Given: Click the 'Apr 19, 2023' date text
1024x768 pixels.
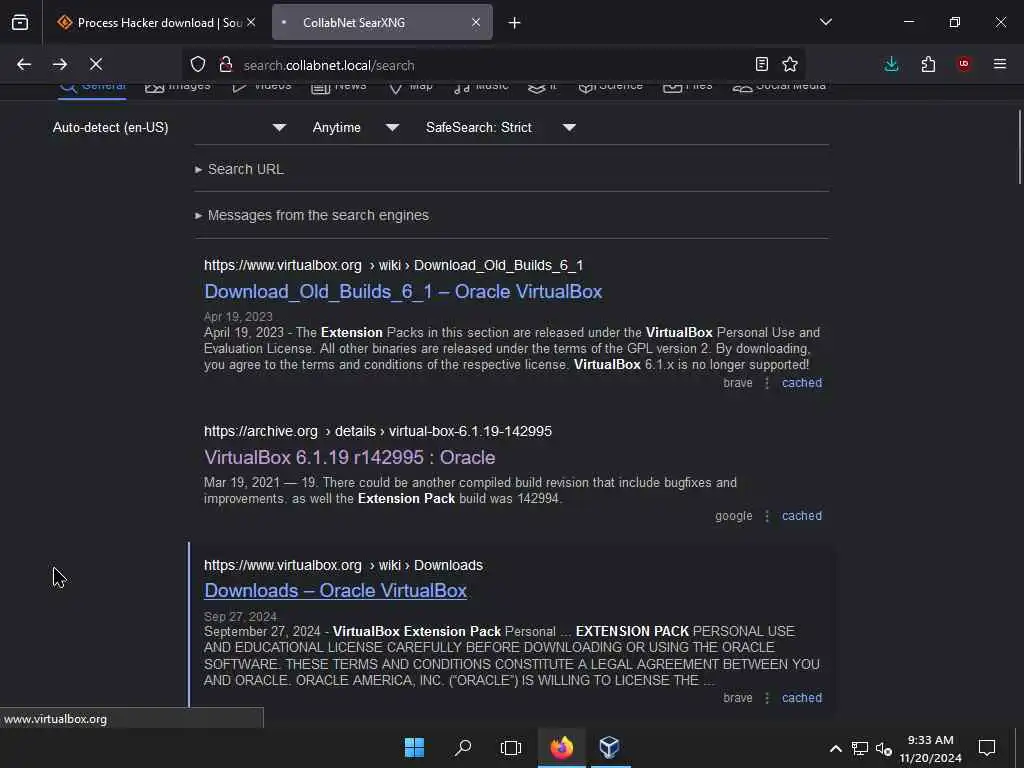Looking at the screenshot, I should coord(238,317).
